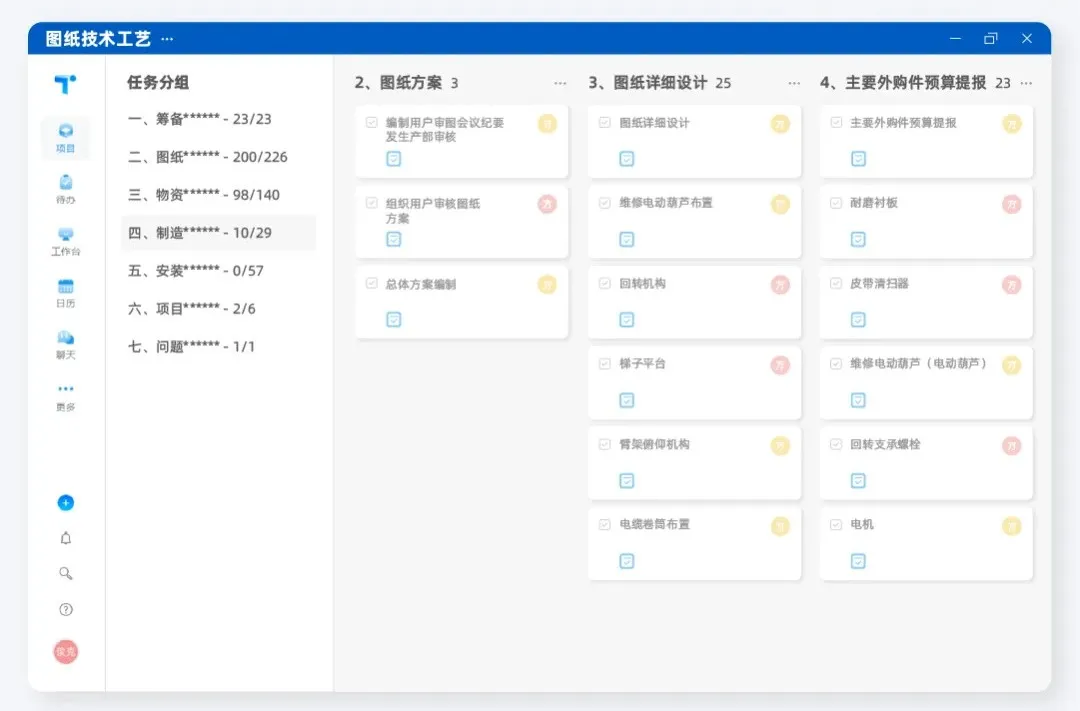Select group 三、物资****** - 98/140

218,195
